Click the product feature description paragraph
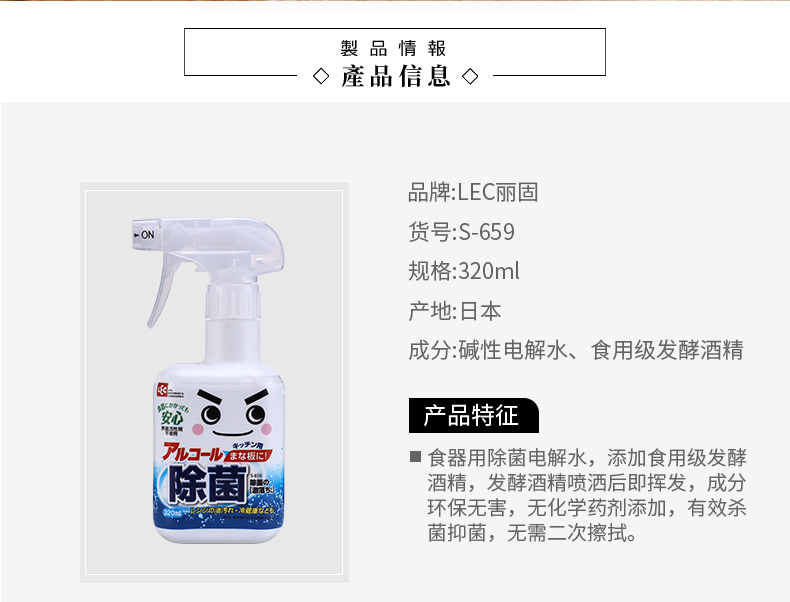Image resolution: width=790 pixels, height=602 pixels. [x=587, y=495]
